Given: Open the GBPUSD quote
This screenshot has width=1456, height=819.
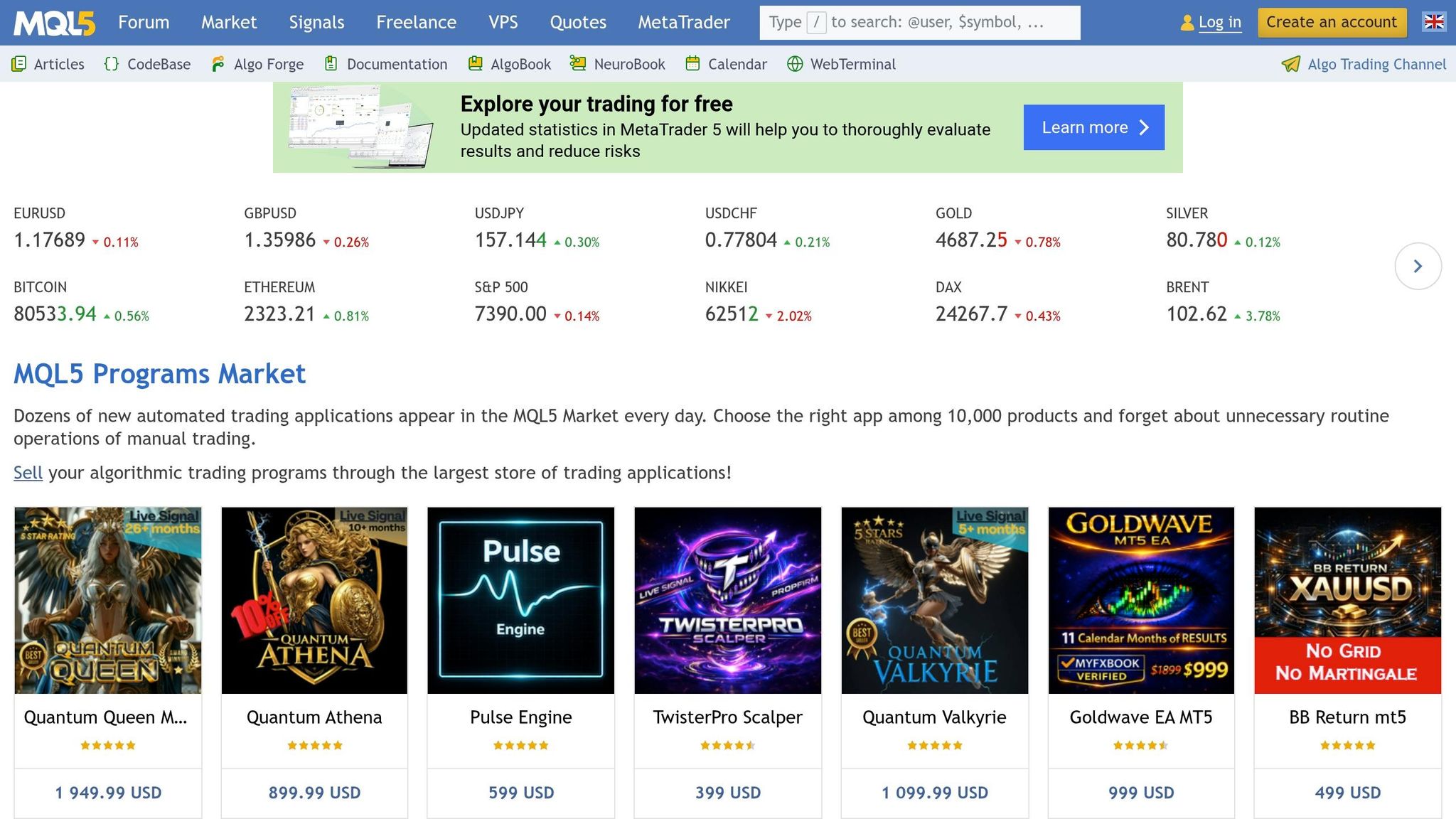Looking at the screenshot, I should coord(306,229).
